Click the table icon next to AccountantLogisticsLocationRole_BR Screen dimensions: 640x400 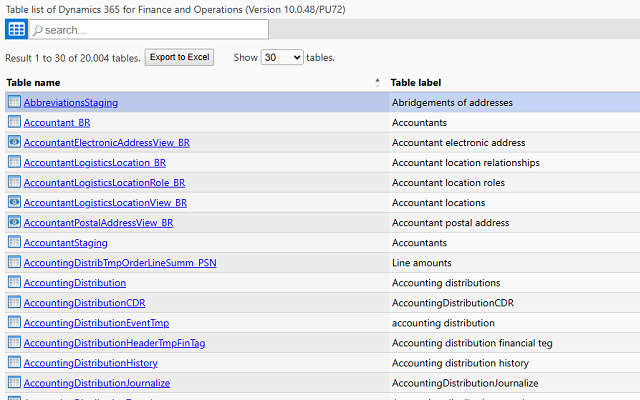click(x=14, y=182)
